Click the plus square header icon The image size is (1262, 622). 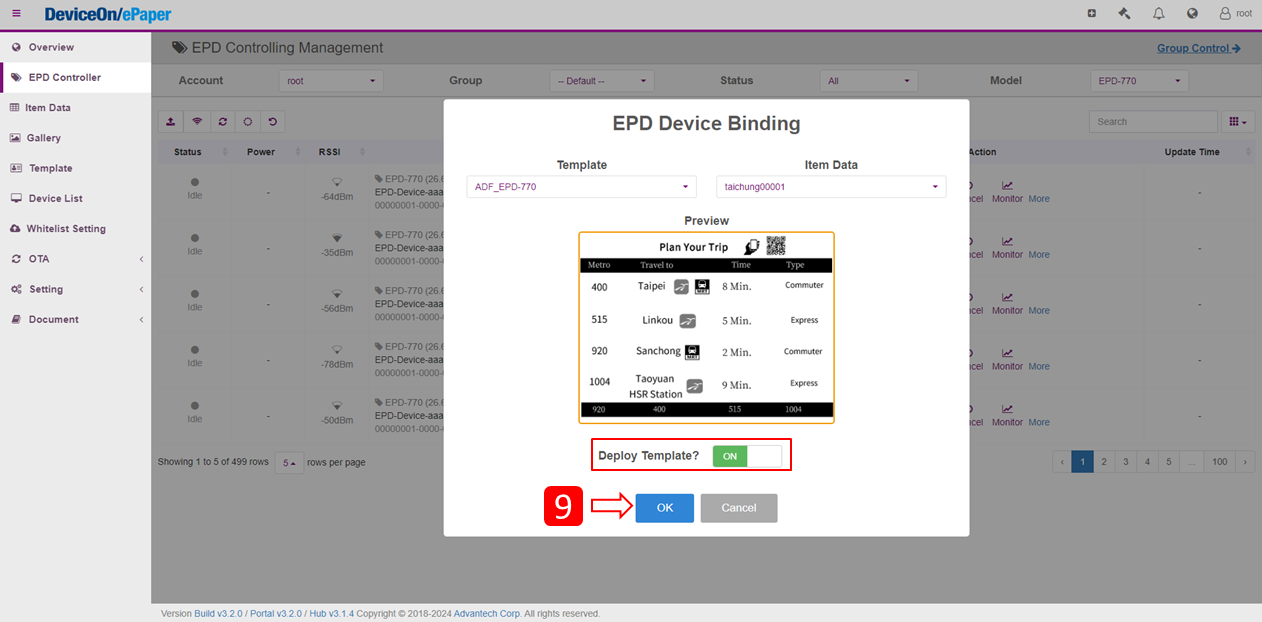coord(1091,14)
